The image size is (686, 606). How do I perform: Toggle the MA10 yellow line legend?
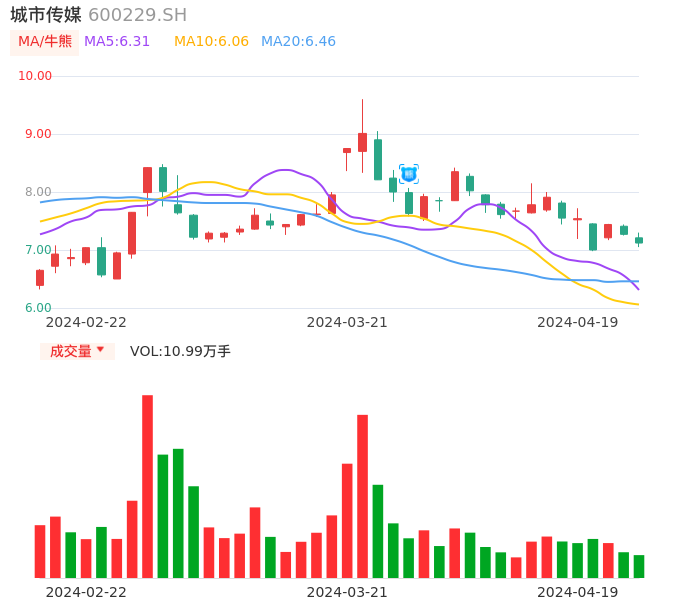pos(211,42)
